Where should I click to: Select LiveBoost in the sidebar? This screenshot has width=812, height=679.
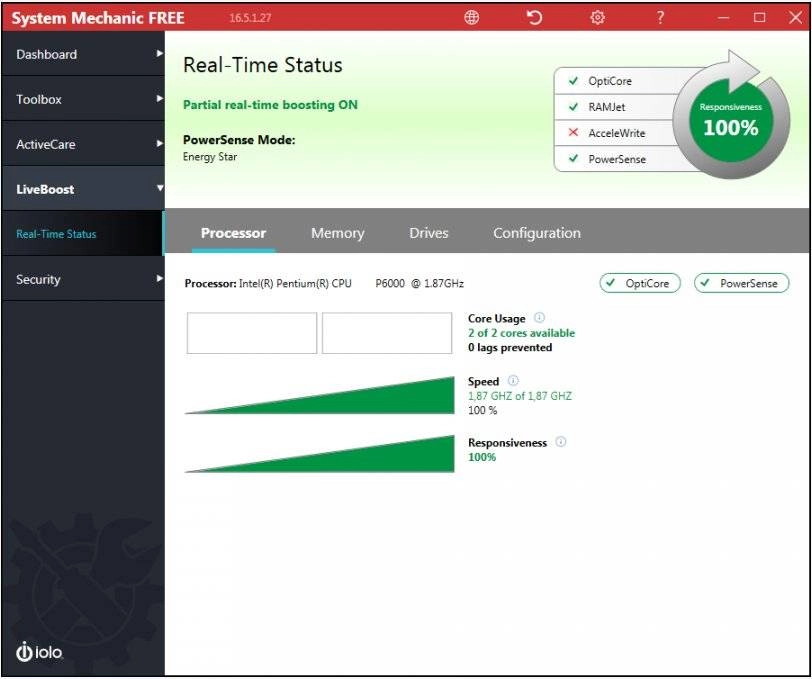point(83,189)
